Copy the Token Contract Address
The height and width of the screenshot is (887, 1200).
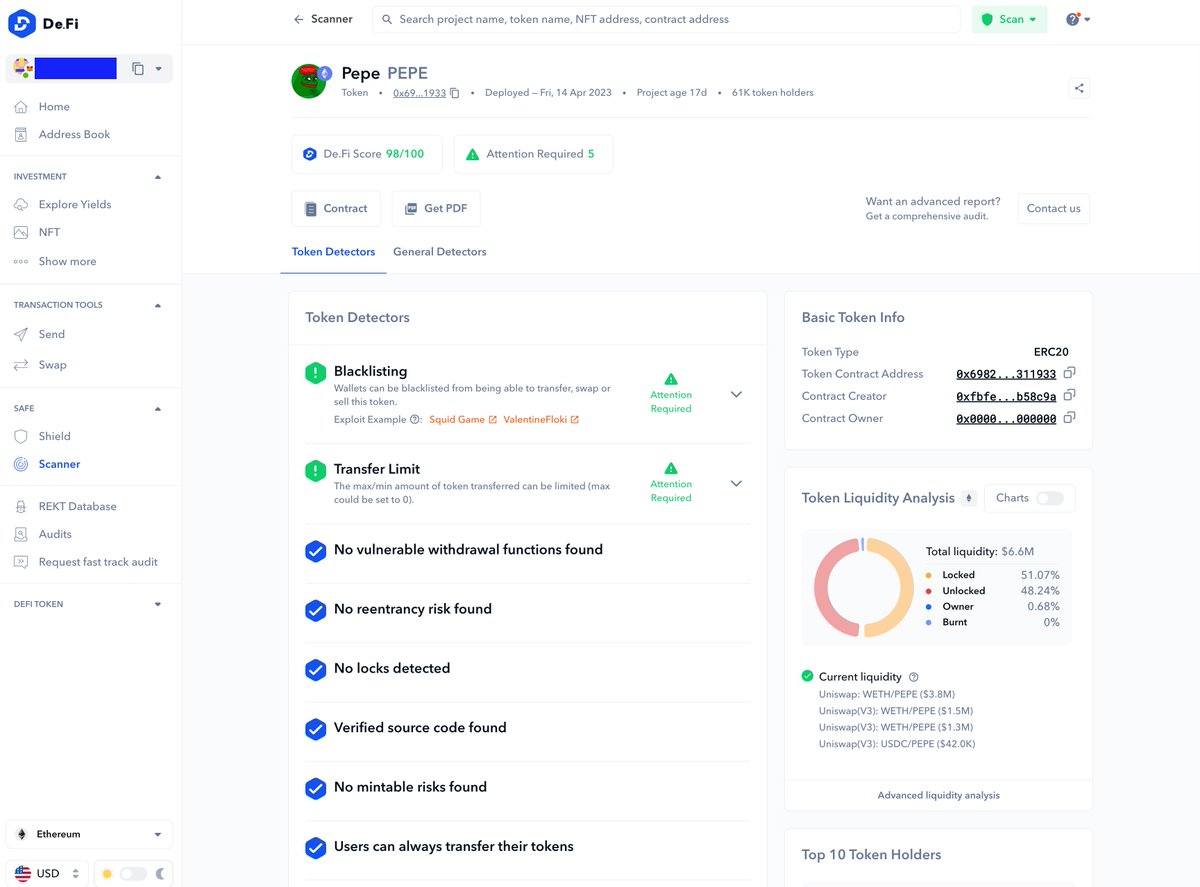coord(1069,373)
